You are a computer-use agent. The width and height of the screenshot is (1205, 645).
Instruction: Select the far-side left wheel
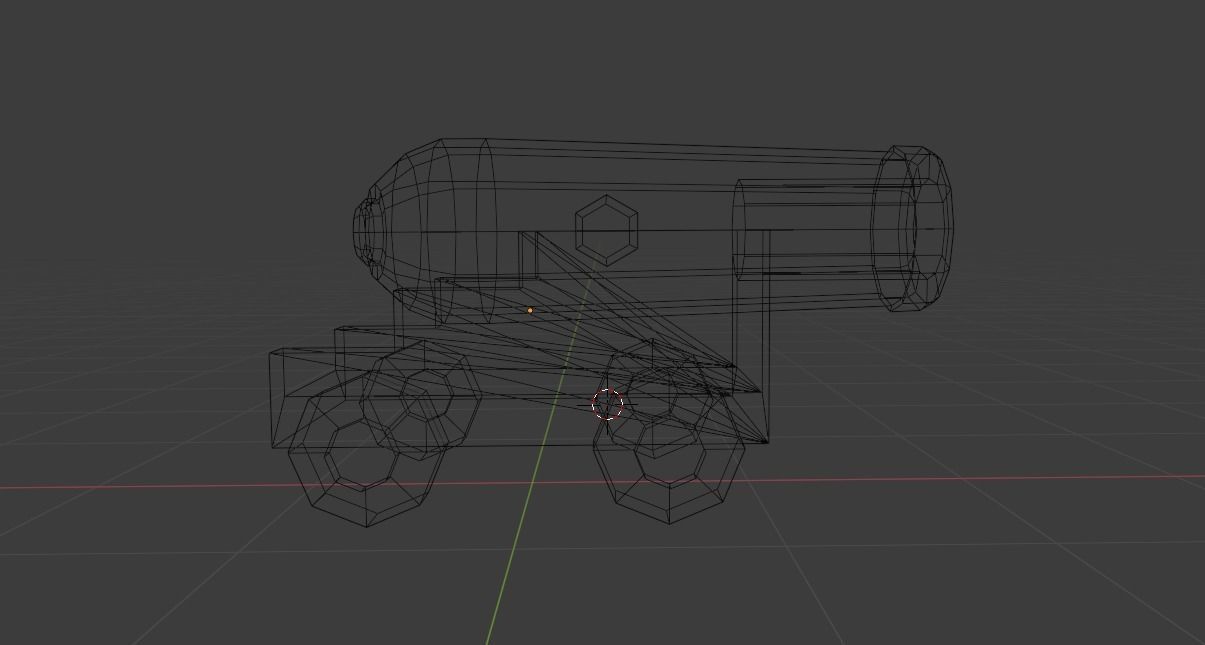(421, 399)
